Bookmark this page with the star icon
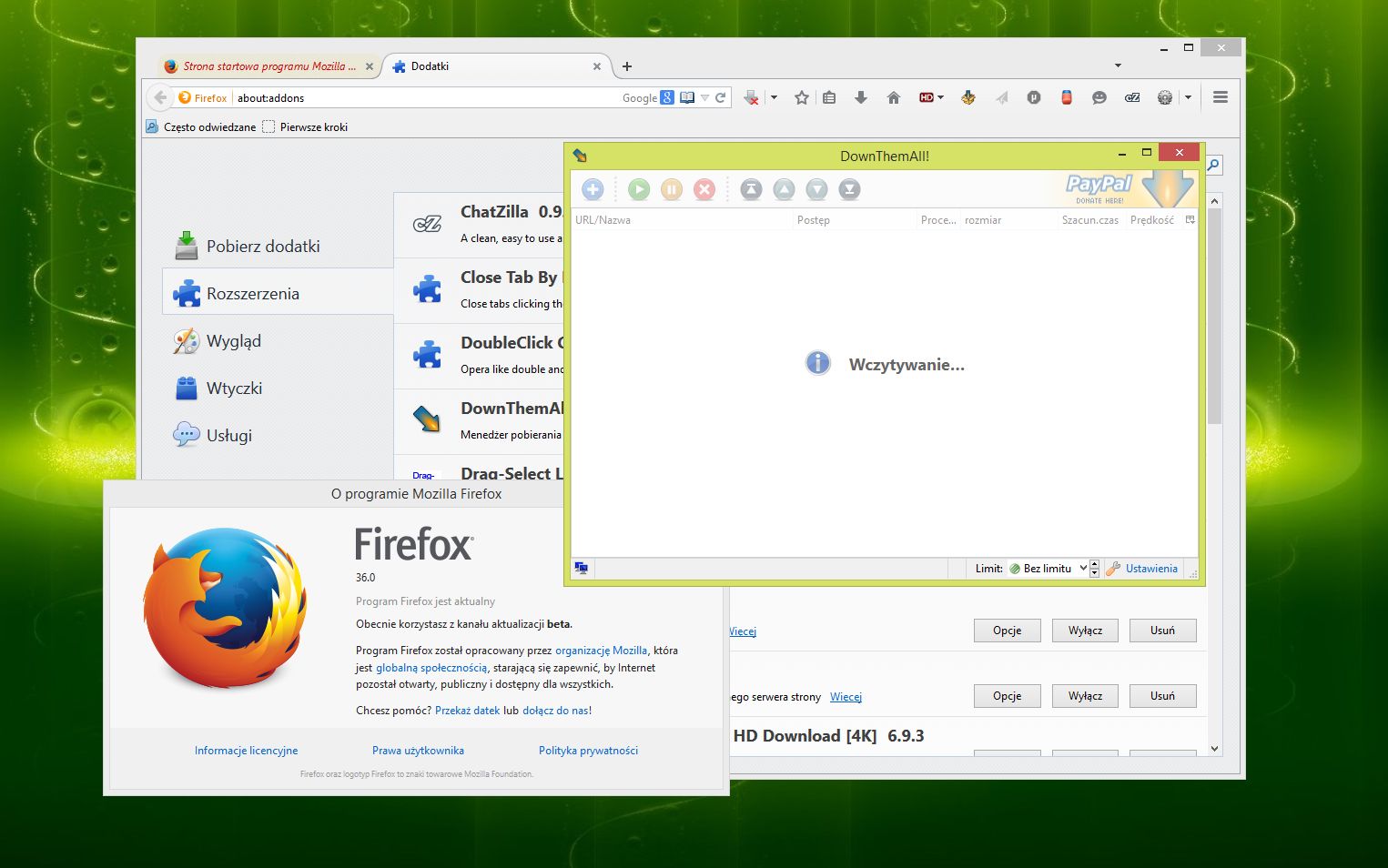The image size is (1388, 868). [x=802, y=97]
